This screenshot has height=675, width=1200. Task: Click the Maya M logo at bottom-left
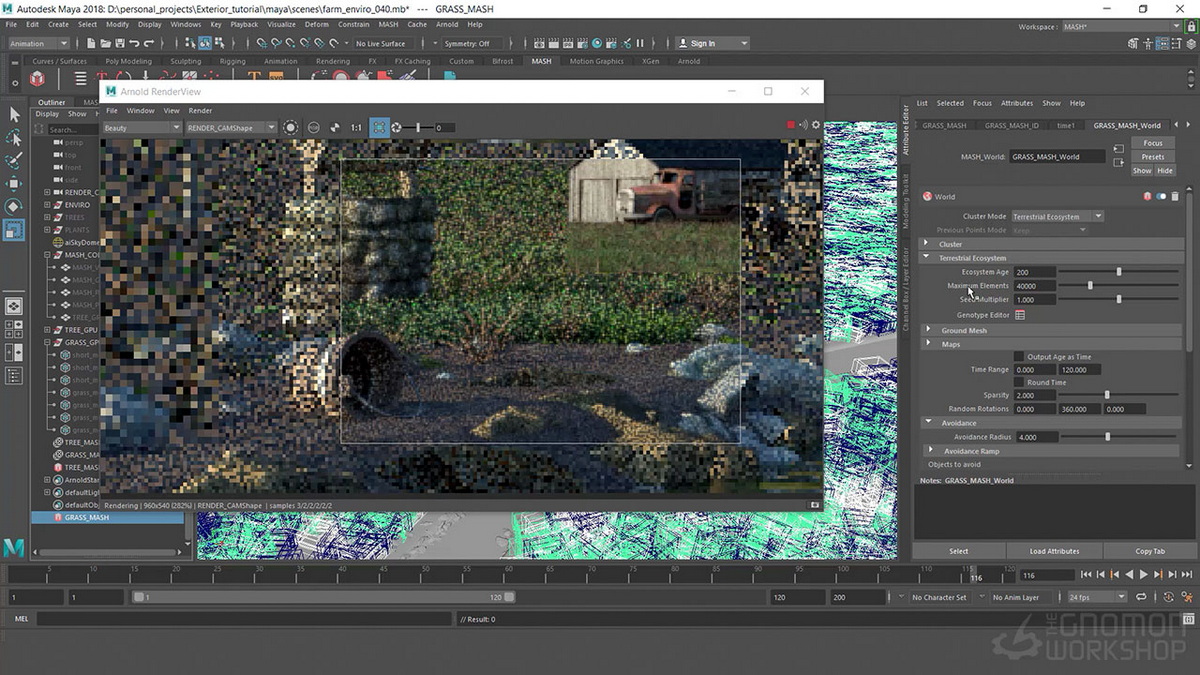(14, 546)
